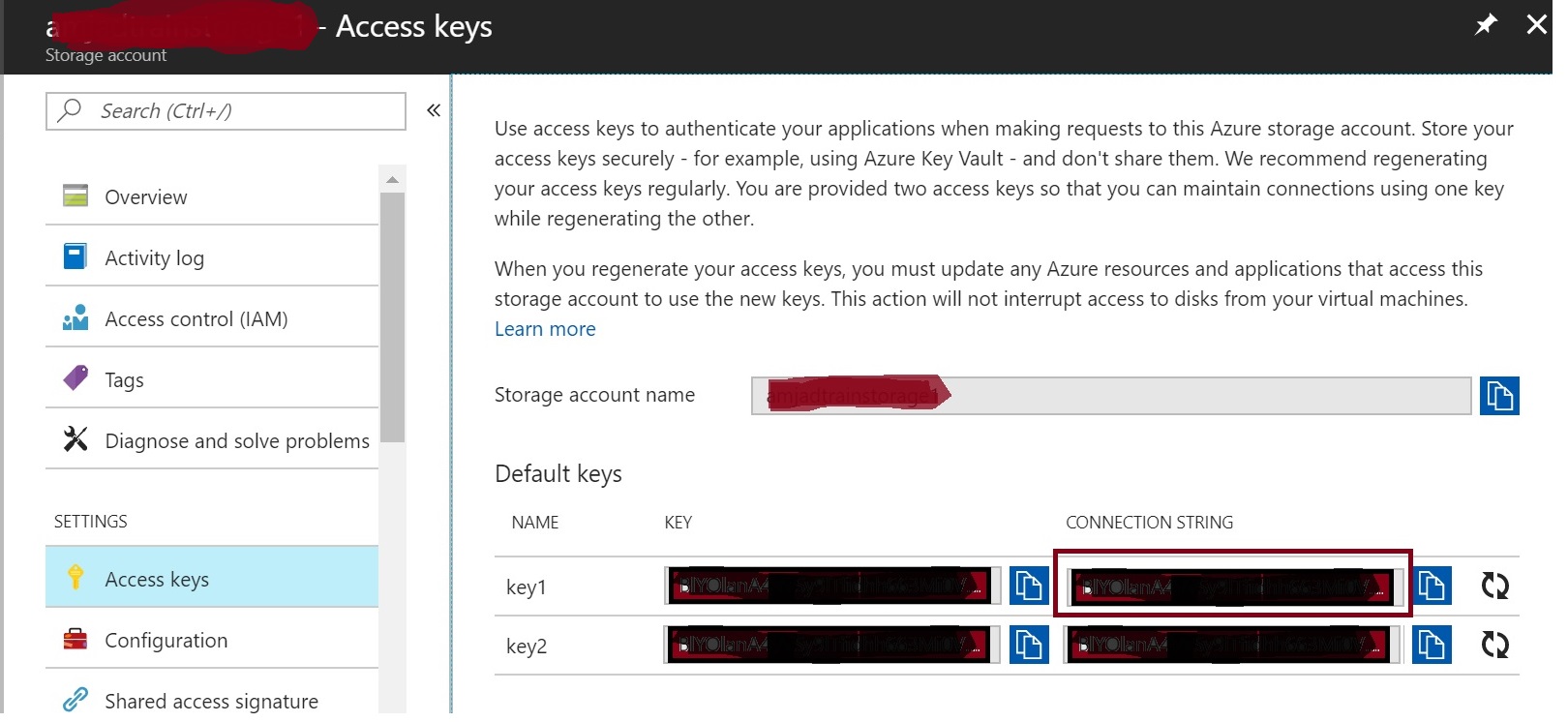Collapse the sidebar menu with double chevron
1568x722 pixels.
click(434, 110)
